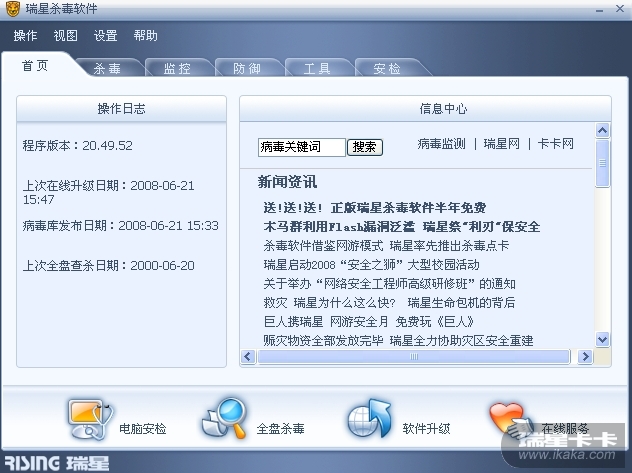632x473 pixels.
Task: Click the 上次全盘查杀日期 entry
Action: coord(108,266)
